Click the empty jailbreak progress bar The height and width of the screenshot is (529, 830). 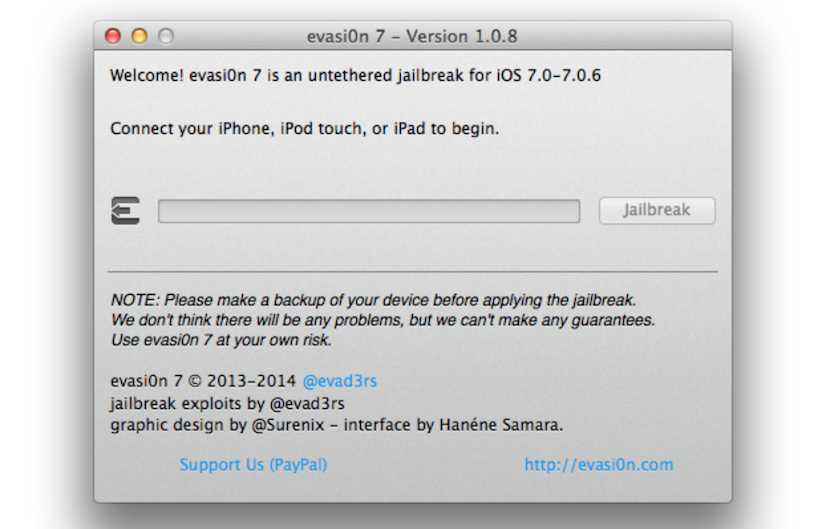point(369,211)
